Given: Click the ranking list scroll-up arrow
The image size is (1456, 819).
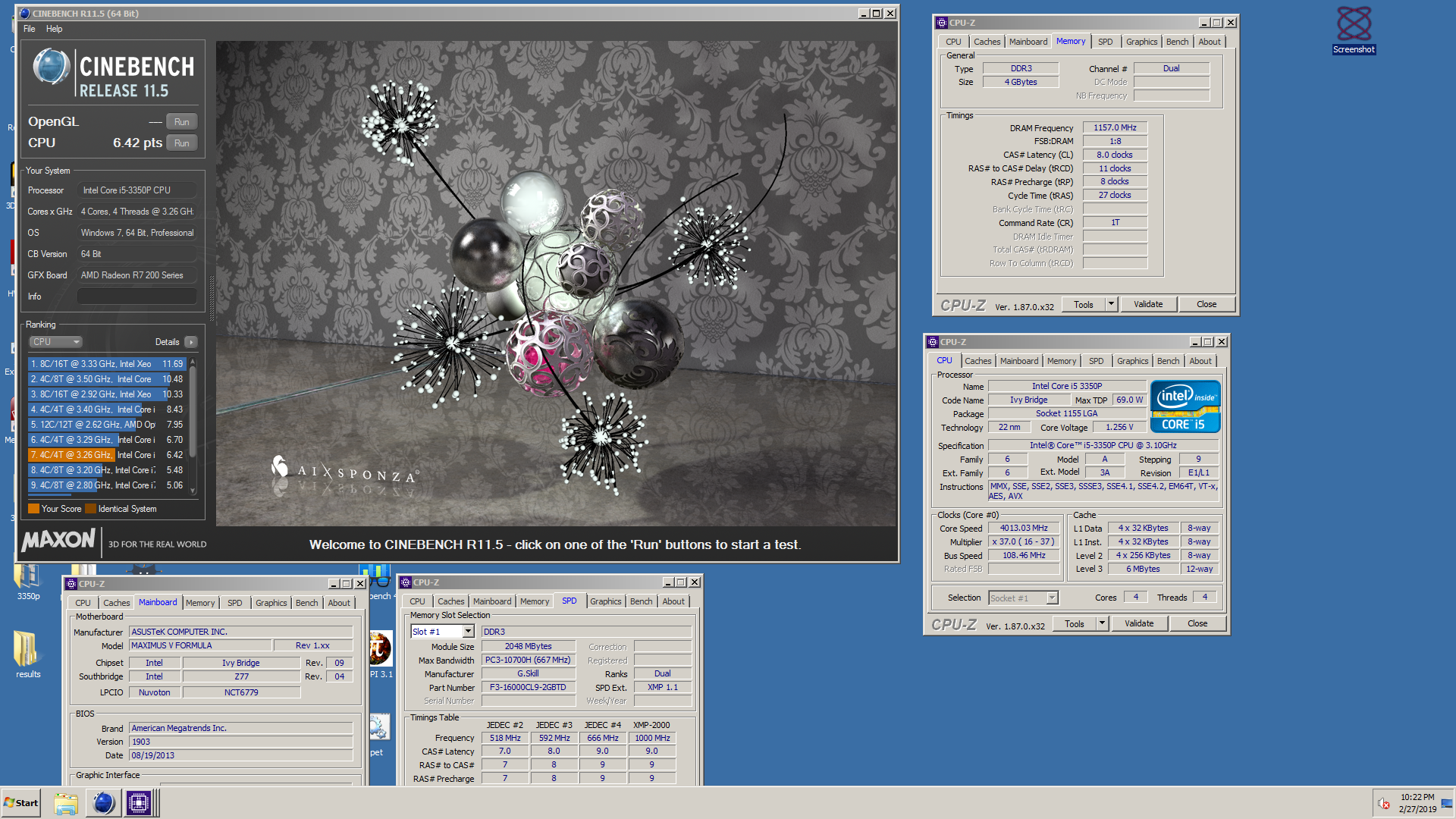Looking at the screenshot, I should [x=193, y=362].
